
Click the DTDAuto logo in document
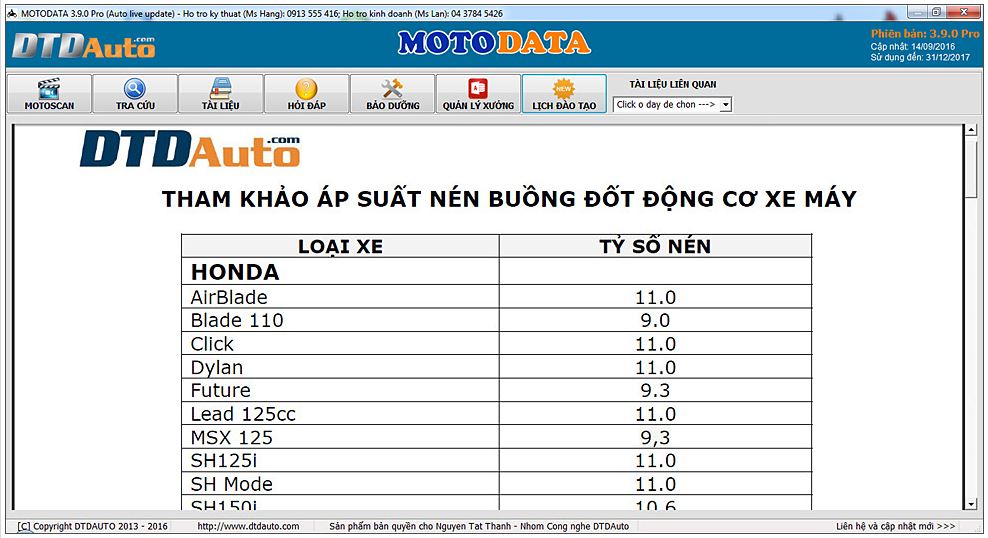pos(190,149)
